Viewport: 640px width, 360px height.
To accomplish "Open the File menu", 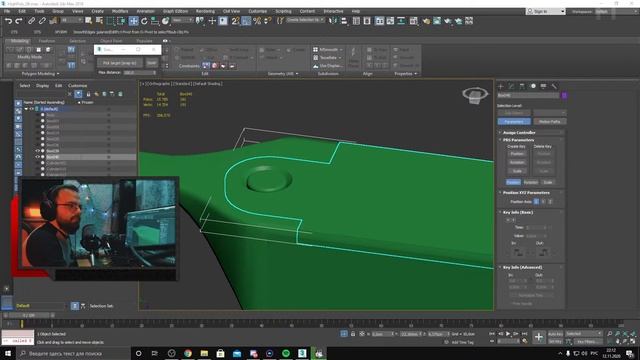I will point(7,11).
